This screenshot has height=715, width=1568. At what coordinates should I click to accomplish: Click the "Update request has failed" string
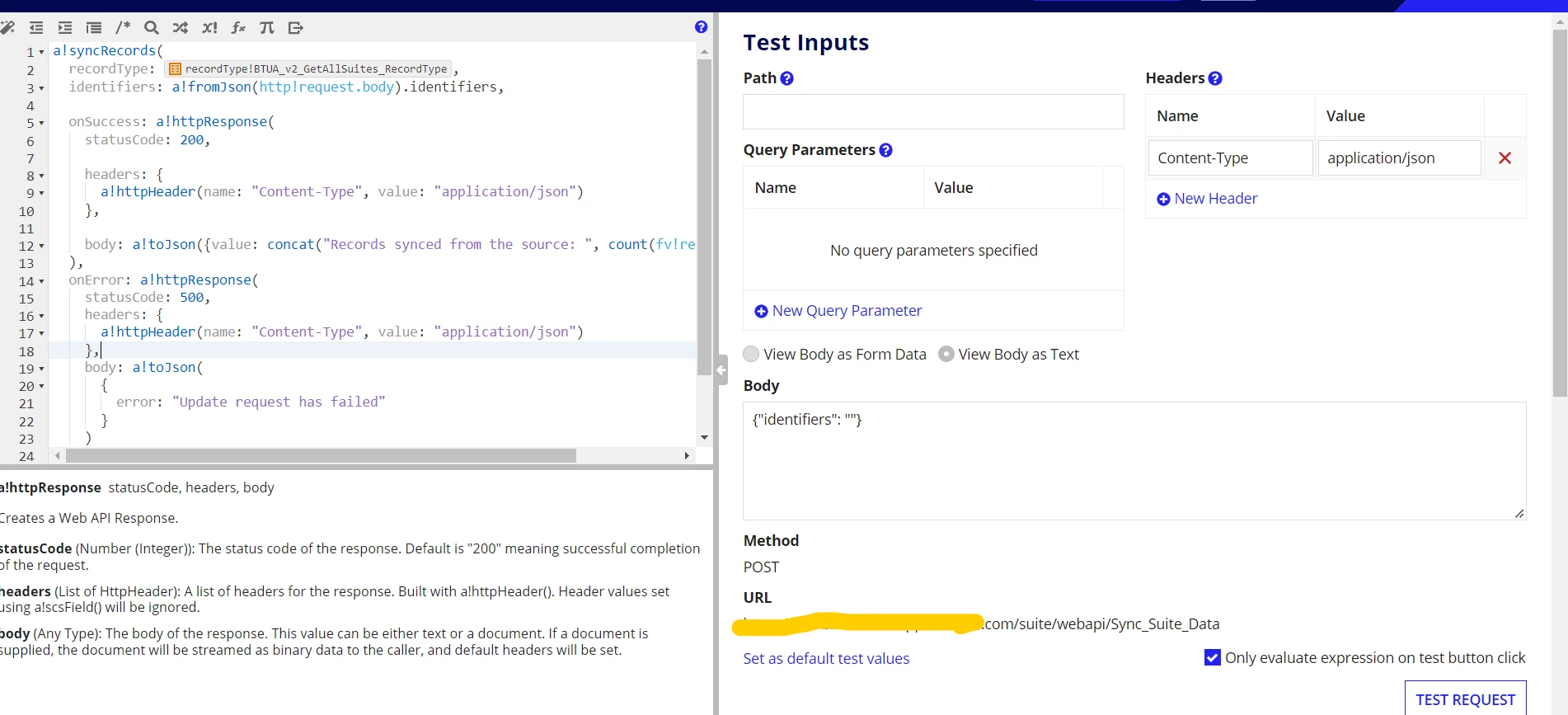tap(279, 402)
